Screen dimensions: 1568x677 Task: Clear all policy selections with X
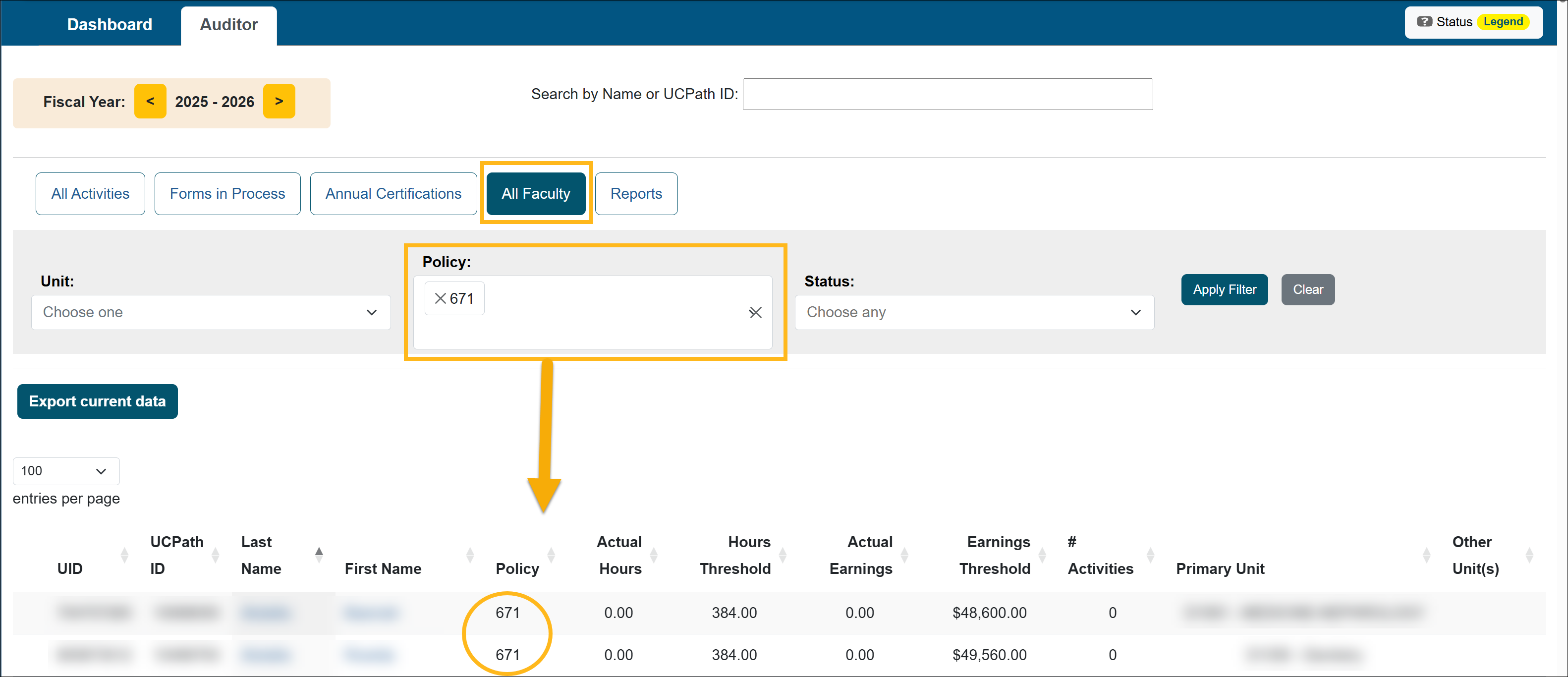[755, 312]
